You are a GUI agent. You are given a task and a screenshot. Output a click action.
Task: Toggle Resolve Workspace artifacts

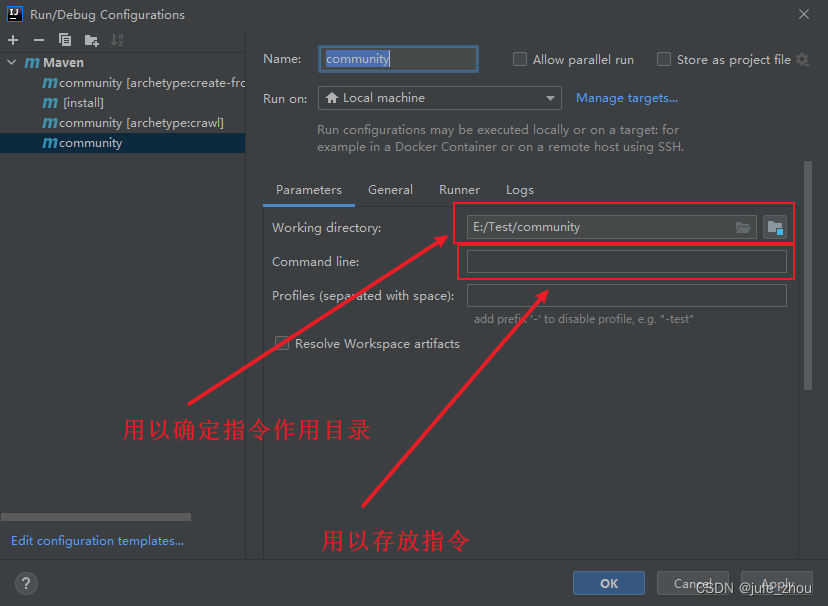[x=282, y=344]
